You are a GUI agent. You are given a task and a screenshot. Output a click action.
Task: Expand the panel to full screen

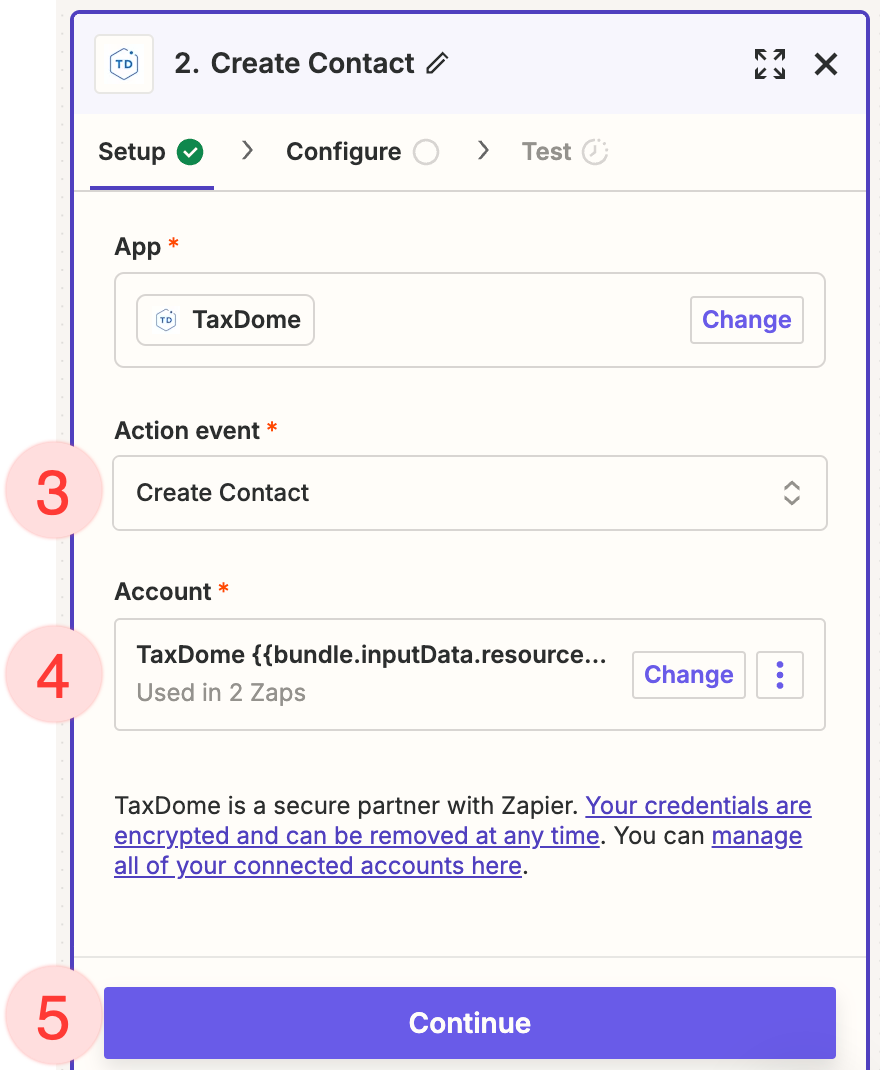pos(769,64)
